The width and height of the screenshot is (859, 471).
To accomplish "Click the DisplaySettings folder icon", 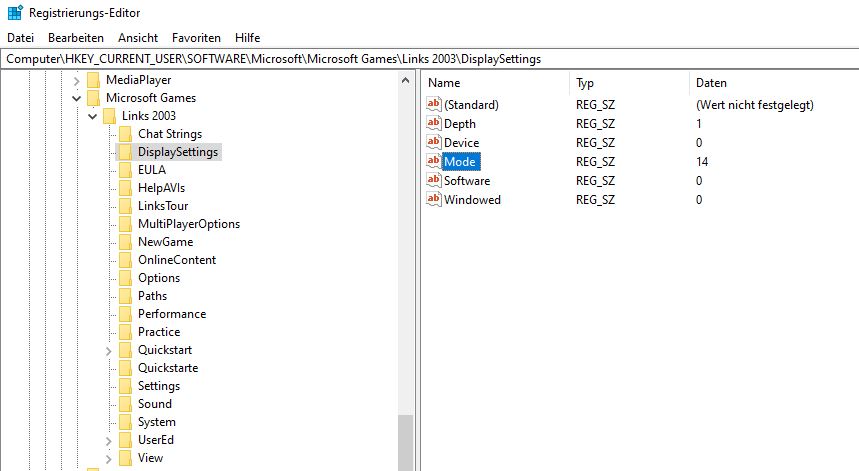I will [x=125, y=152].
